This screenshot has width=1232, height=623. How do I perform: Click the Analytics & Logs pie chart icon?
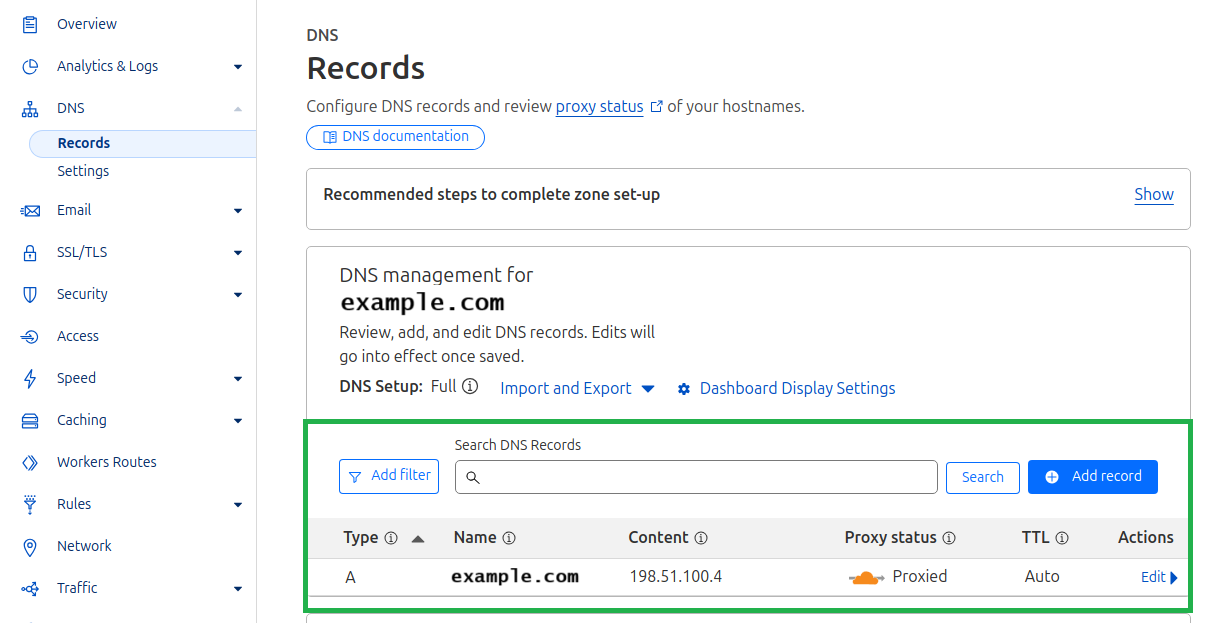(30, 66)
